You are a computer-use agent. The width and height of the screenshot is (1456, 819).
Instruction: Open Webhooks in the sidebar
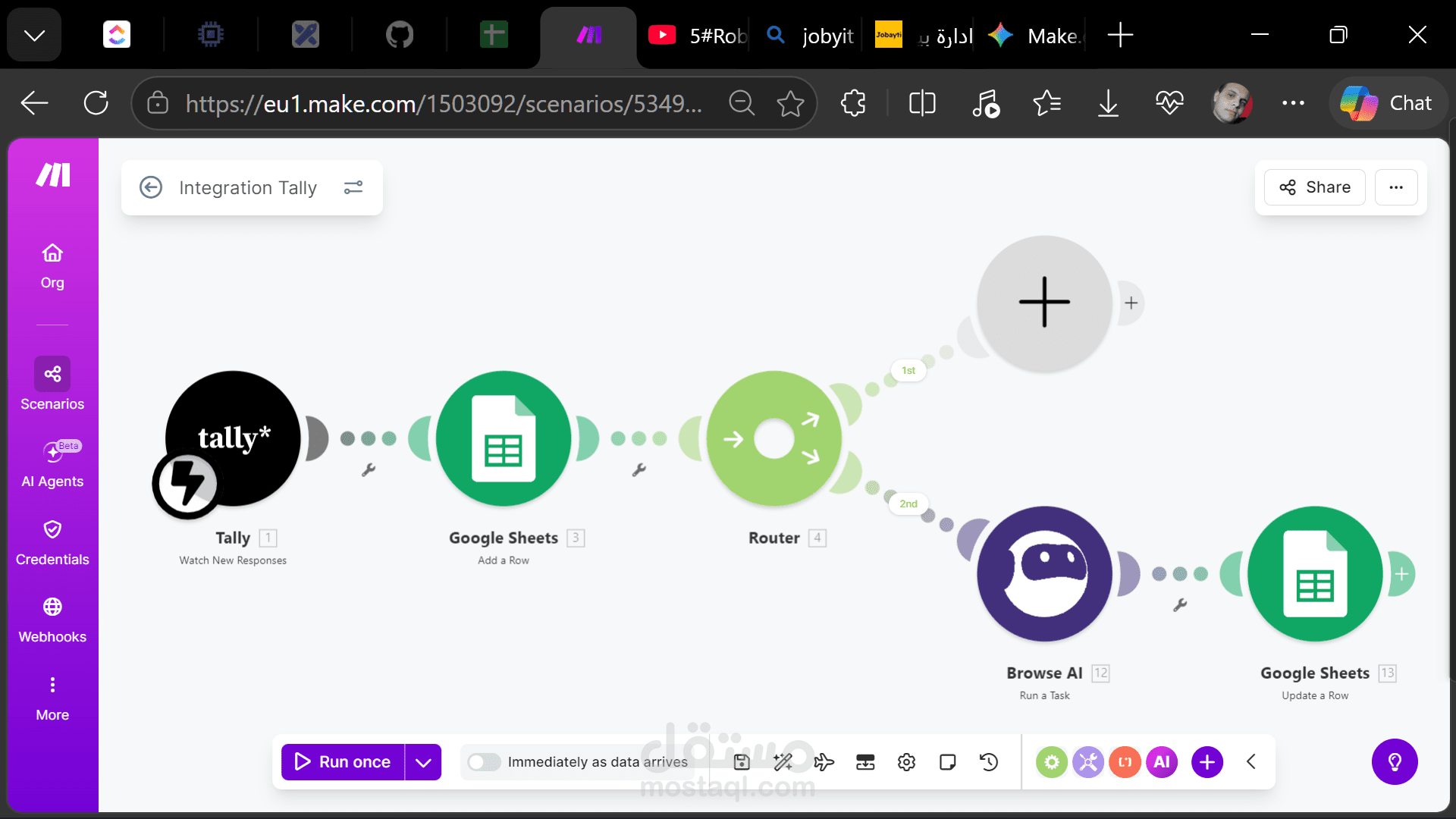point(52,621)
